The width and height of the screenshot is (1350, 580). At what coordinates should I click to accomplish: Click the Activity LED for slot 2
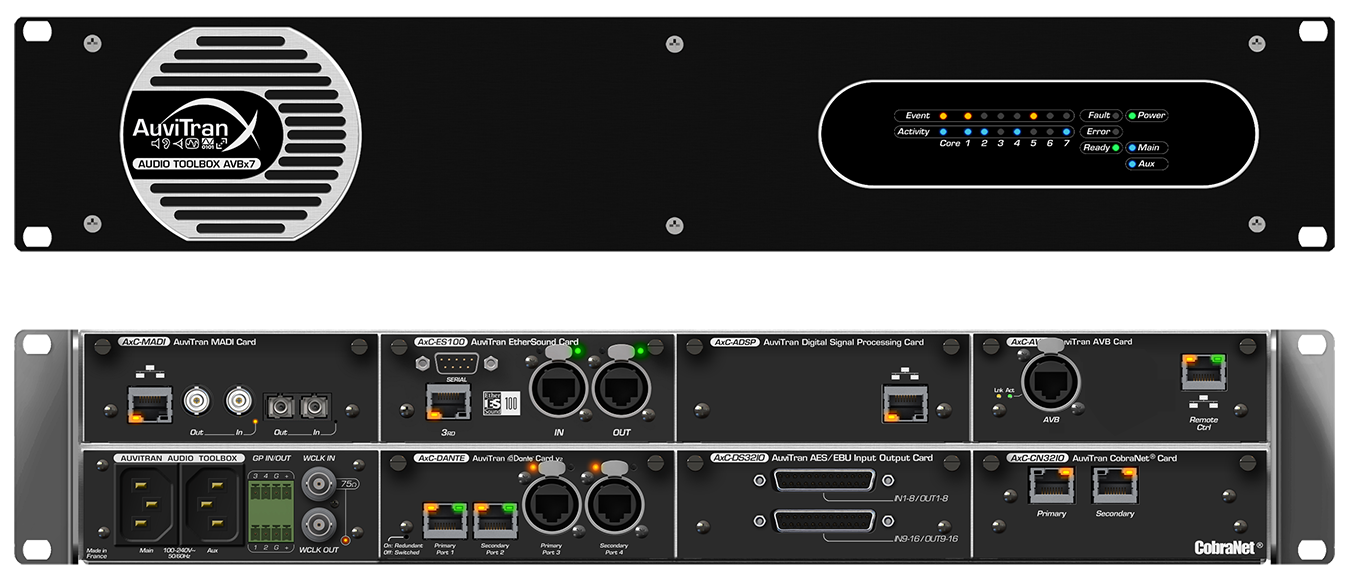click(x=984, y=132)
